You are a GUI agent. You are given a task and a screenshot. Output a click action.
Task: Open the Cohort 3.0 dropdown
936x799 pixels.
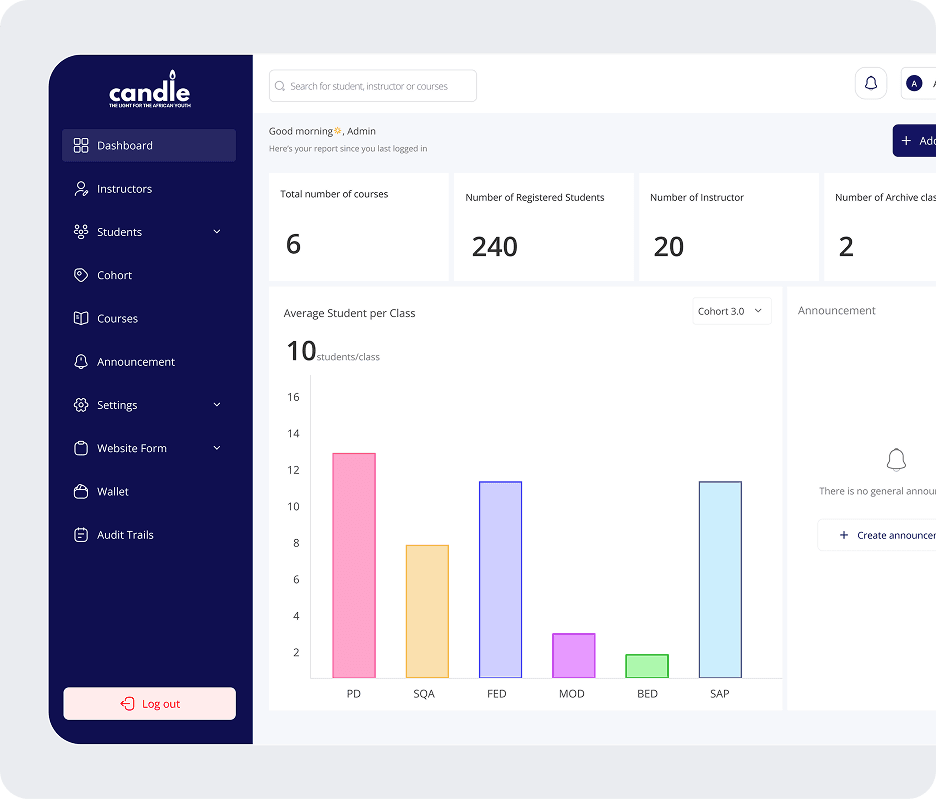(x=731, y=311)
